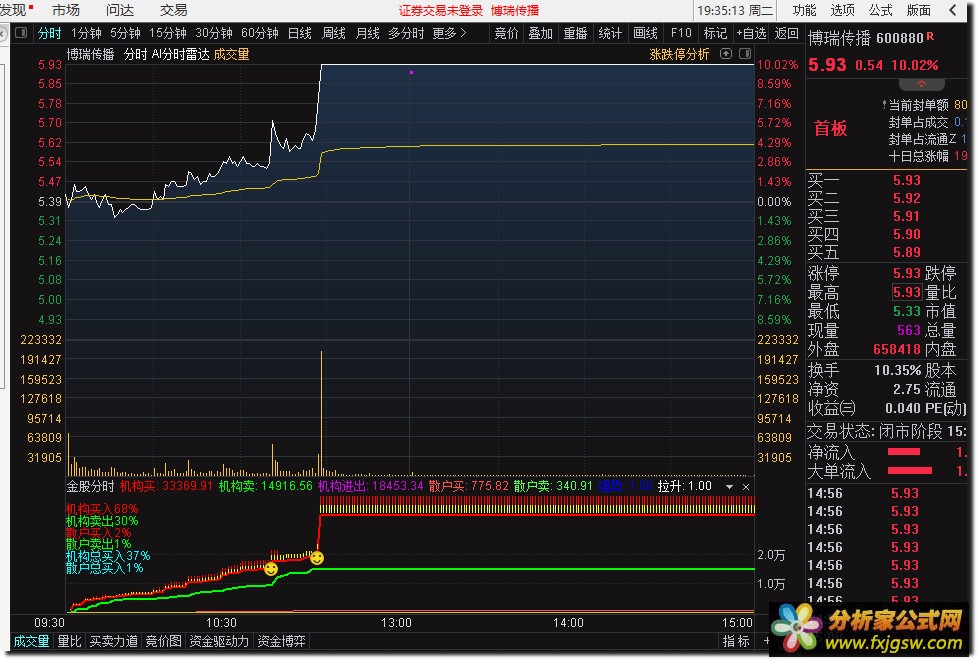Add stock via +自选 button
This screenshot has height=660, width=979.
[x=751, y=33]
